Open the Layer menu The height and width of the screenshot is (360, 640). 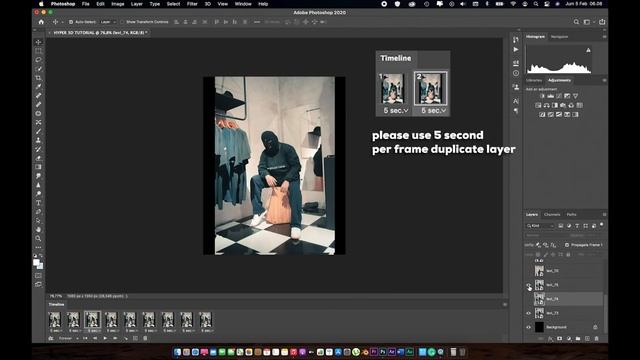click(x=137, y=4)
